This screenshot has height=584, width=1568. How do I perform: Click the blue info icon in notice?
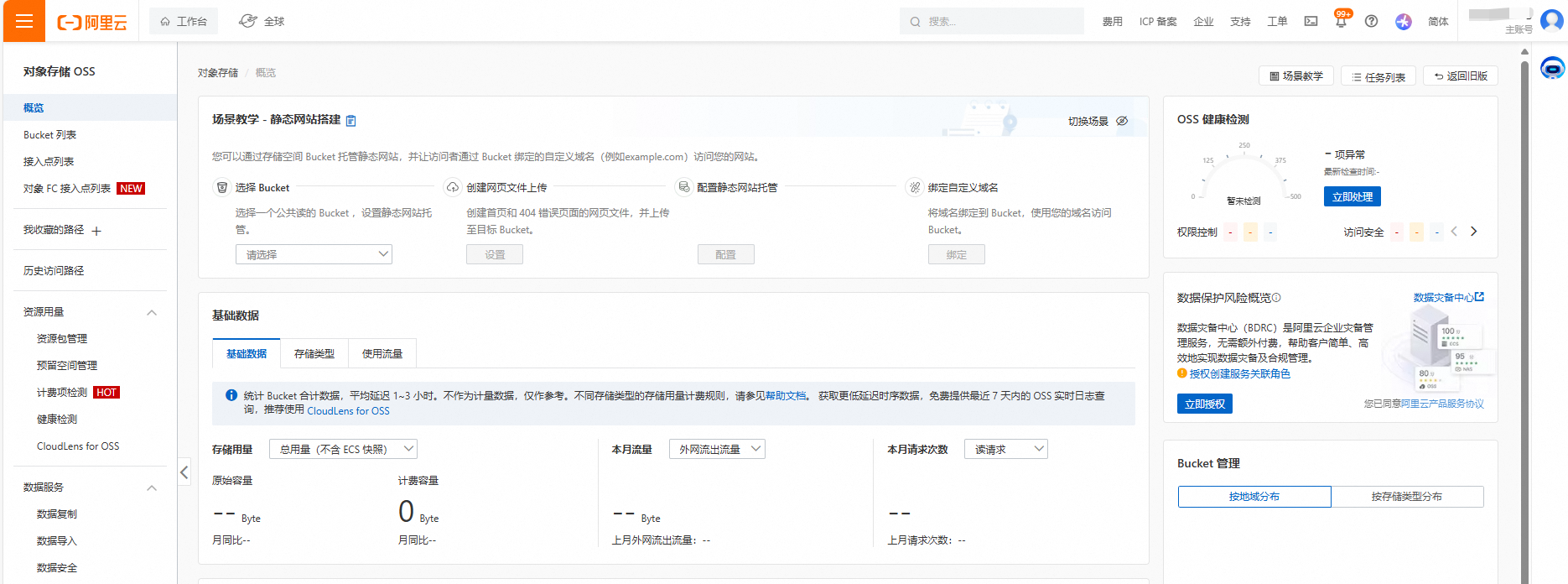pos(231,395)
